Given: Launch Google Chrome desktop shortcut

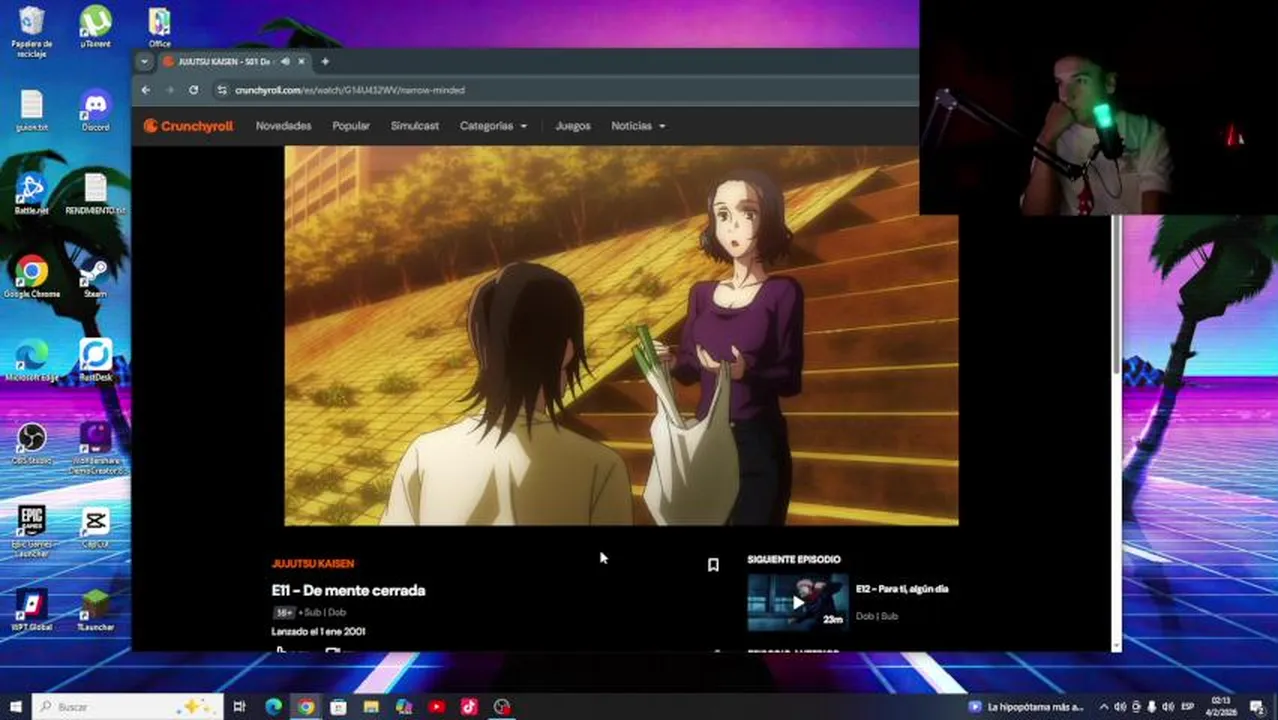Looking at the screenshot, I should pos(32,277).
